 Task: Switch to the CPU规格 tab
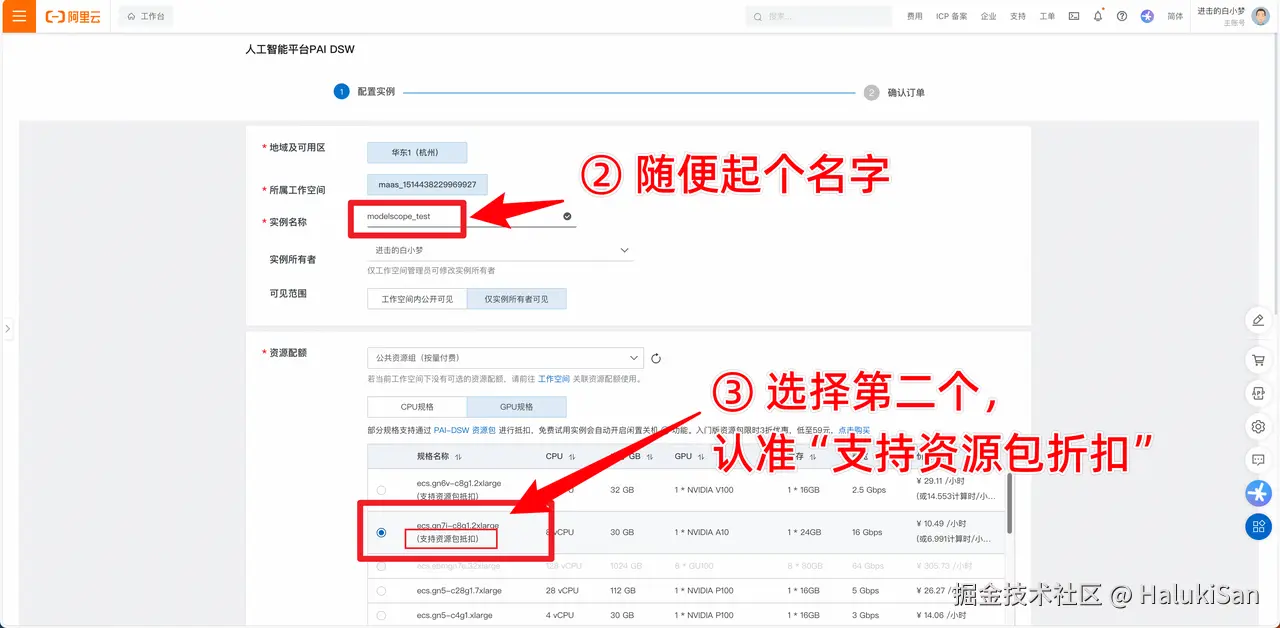[x=417, y=407]
